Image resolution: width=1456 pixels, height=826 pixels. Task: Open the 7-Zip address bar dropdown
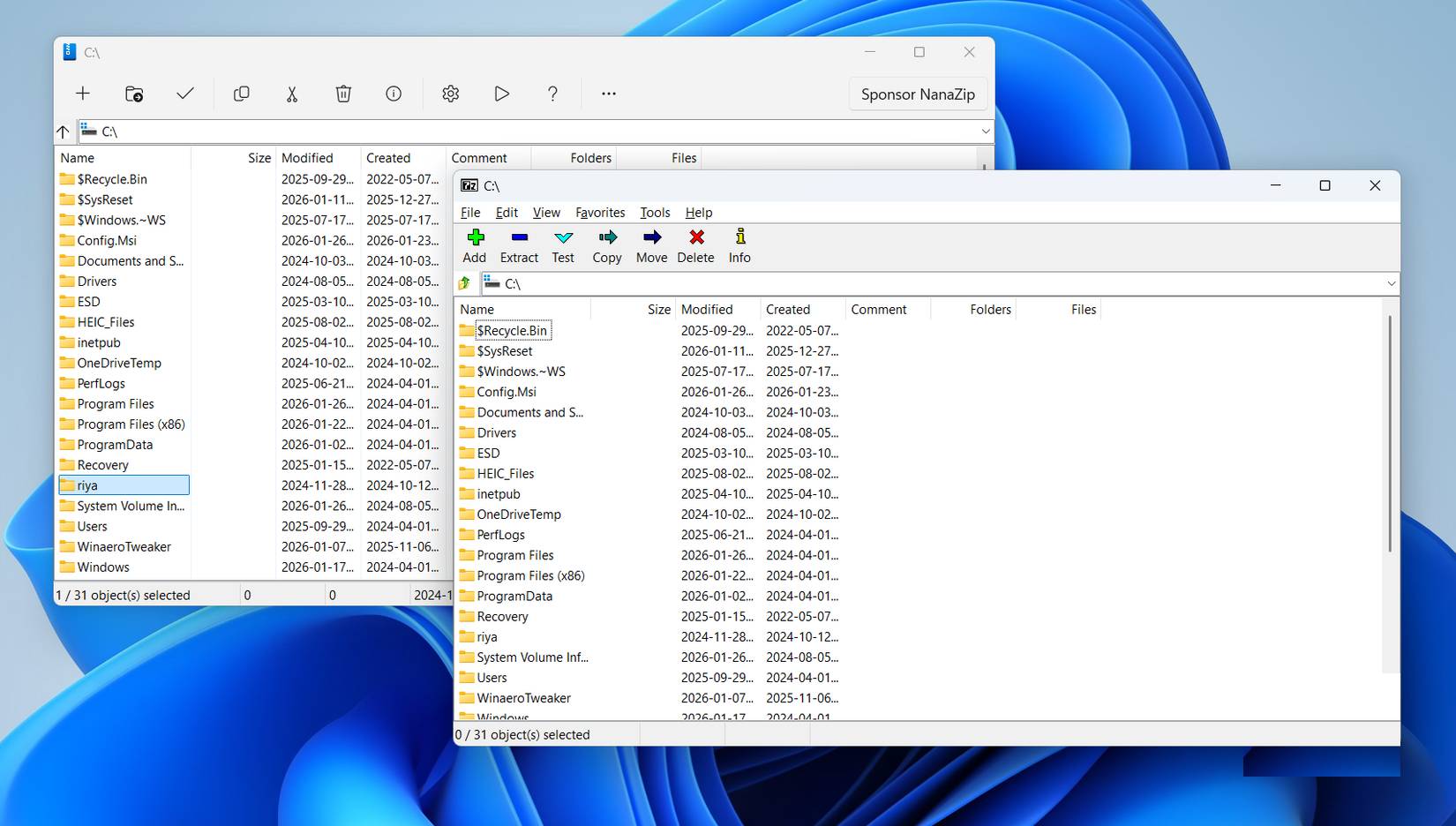[1390, 283]
